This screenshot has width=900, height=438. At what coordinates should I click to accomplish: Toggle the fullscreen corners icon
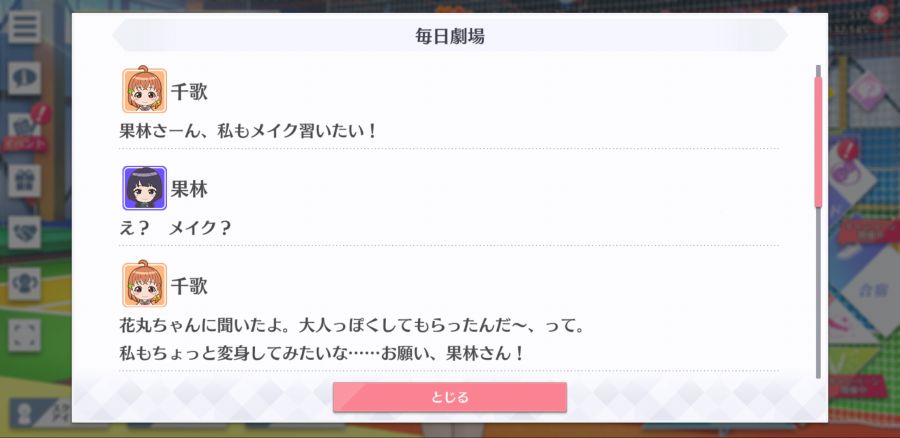(24, 335)
